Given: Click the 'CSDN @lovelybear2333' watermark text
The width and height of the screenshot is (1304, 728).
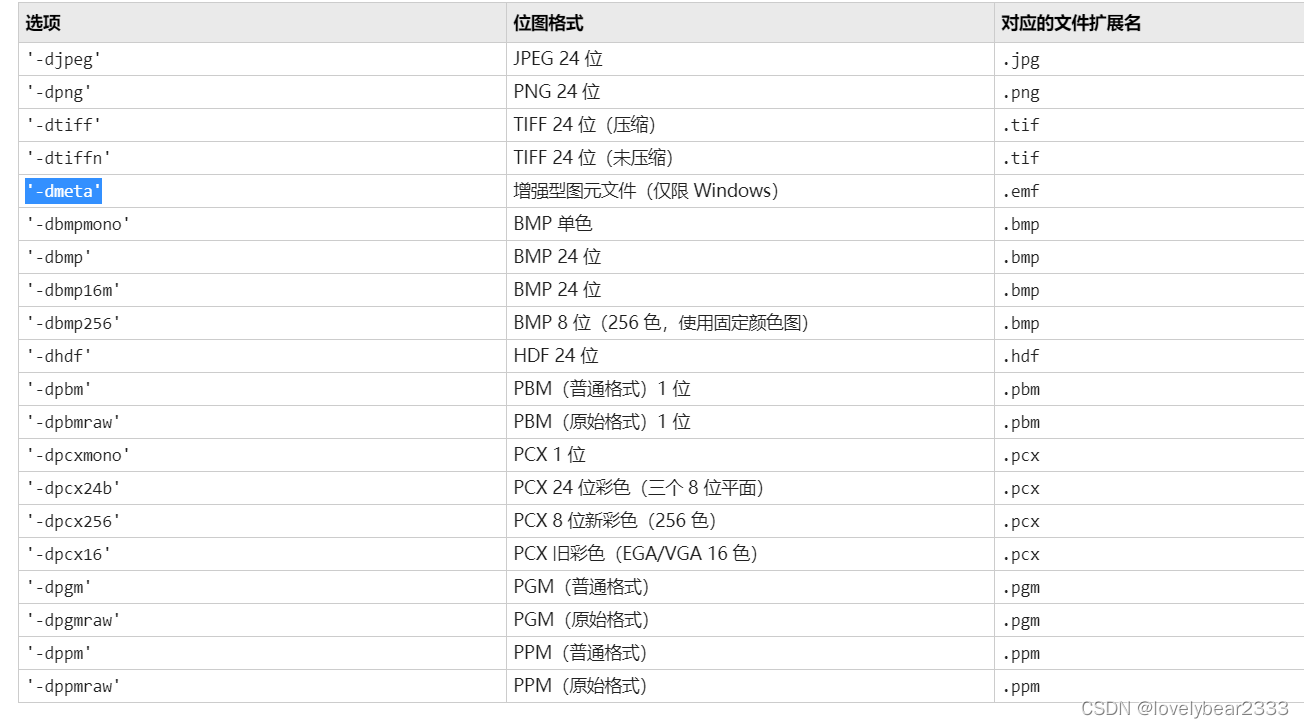Looking at the screenshot, I should coord(1185,708).
